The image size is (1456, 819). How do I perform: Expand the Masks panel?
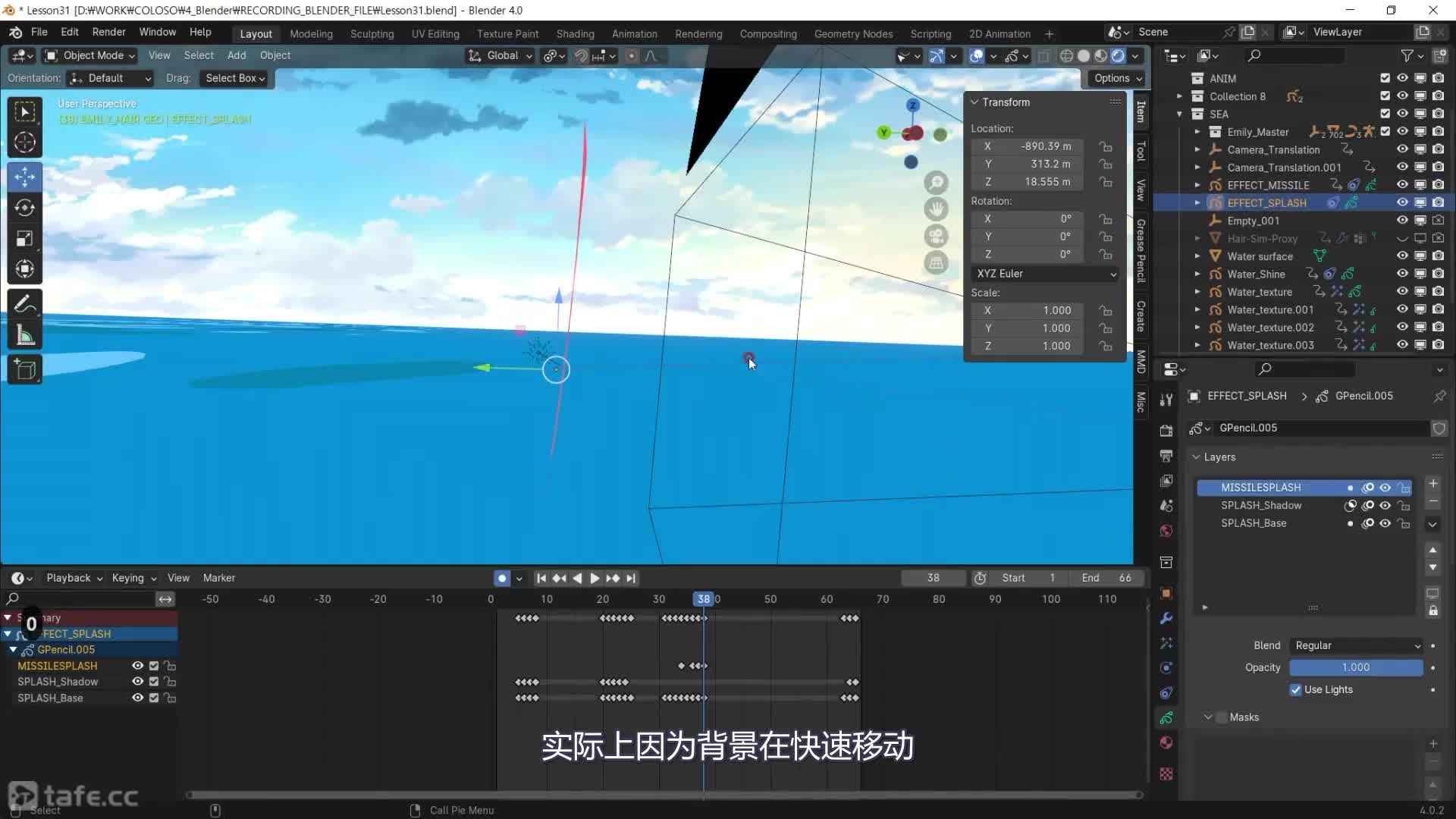tap(1208, 717)
